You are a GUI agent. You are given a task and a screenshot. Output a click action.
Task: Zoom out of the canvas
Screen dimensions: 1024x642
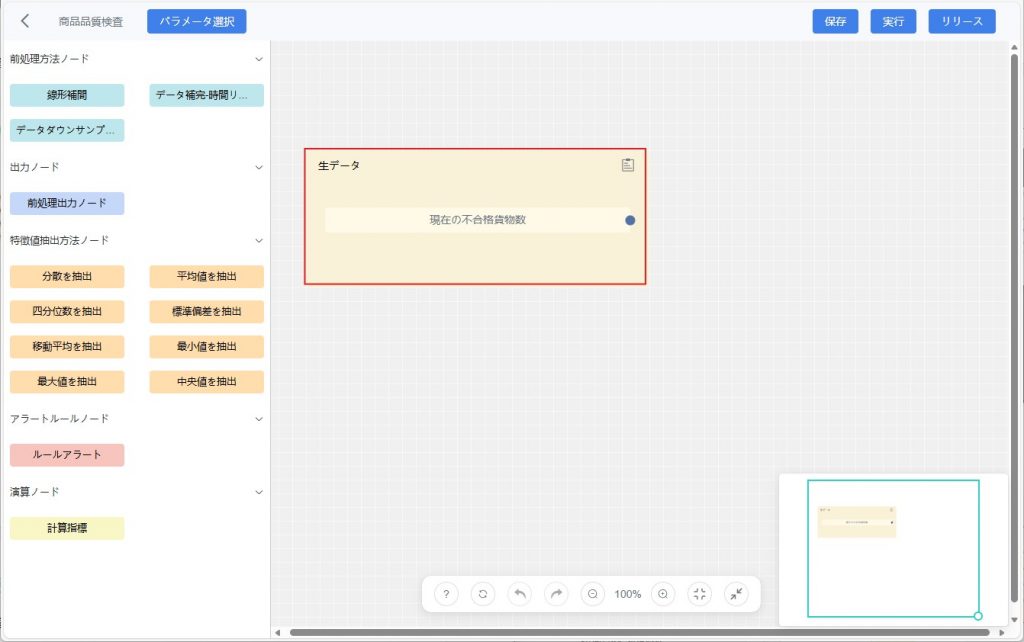point(593,594)
